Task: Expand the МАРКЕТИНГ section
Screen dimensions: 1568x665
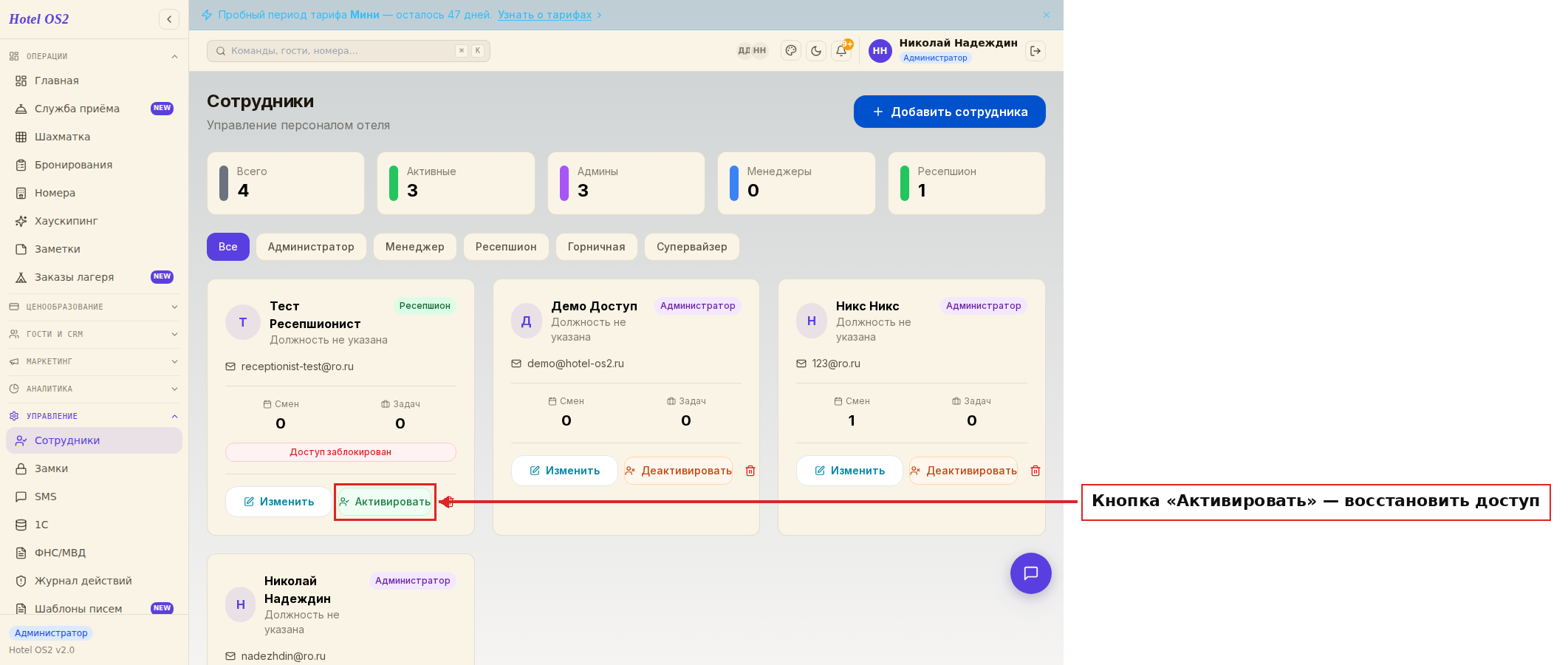Action: [95, 361]
